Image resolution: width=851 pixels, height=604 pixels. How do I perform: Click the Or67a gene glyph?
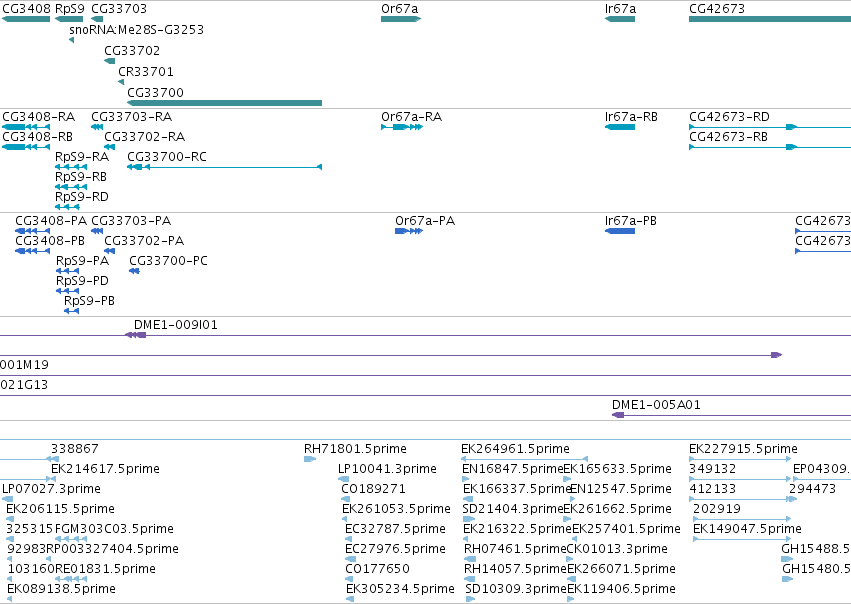click(x=401, y=19)
